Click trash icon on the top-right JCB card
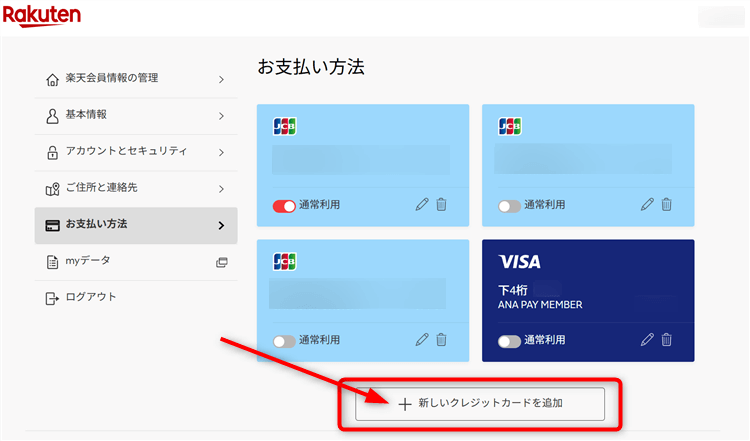The width and height of the screenshot is (750, 441). tap(666, 205)
